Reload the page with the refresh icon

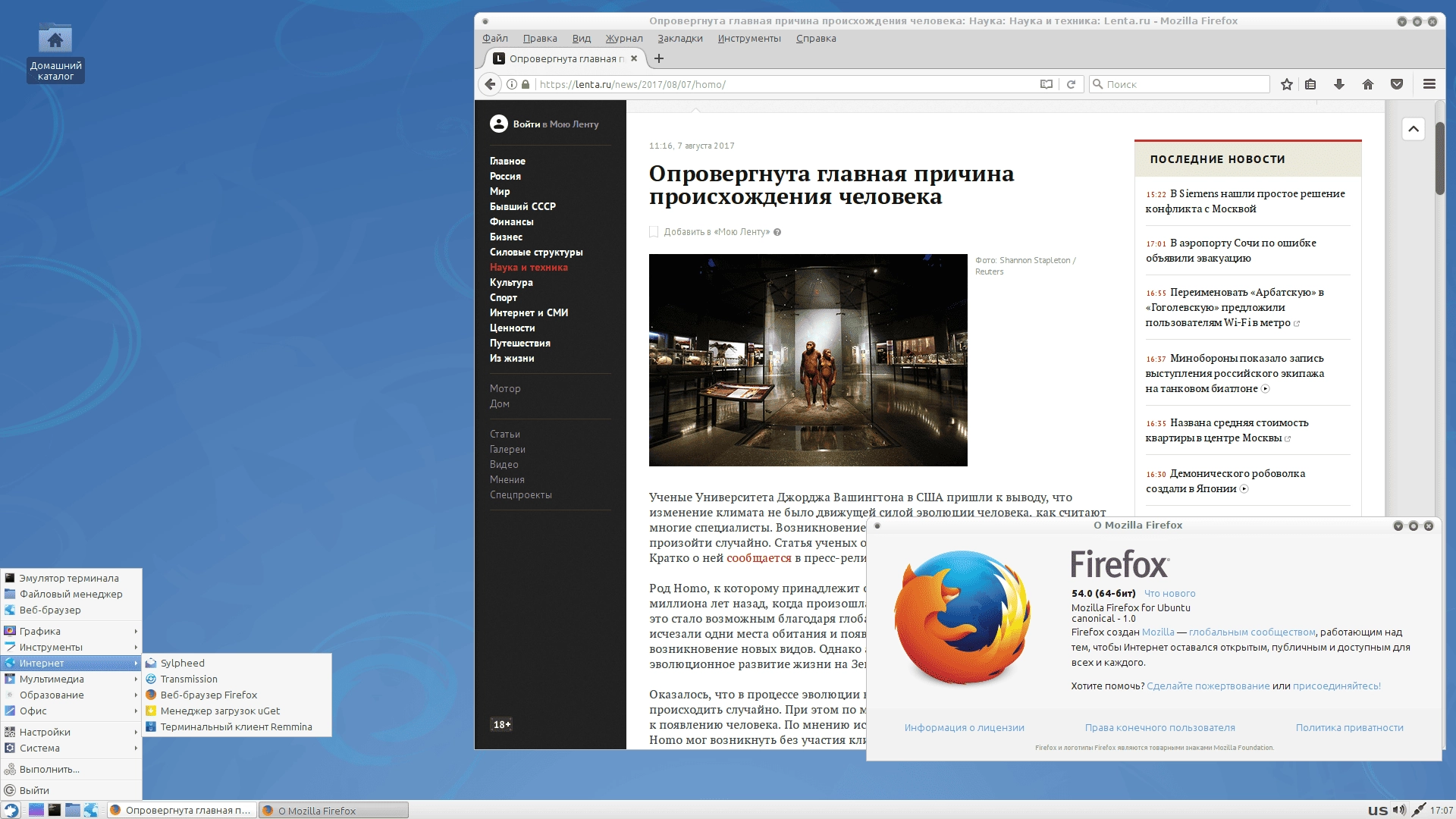pos(1071,84)
